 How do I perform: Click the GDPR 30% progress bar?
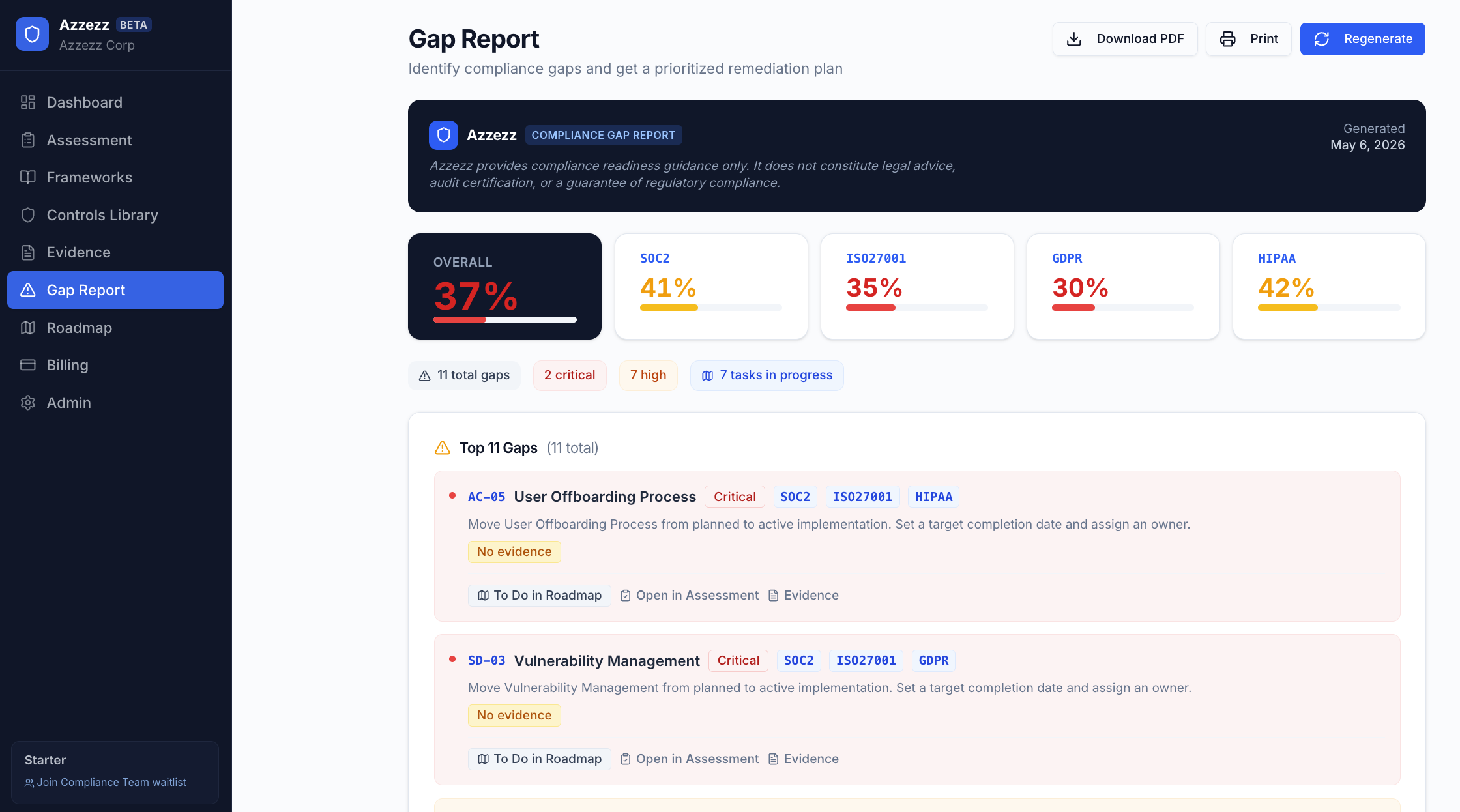(1123, 308)
